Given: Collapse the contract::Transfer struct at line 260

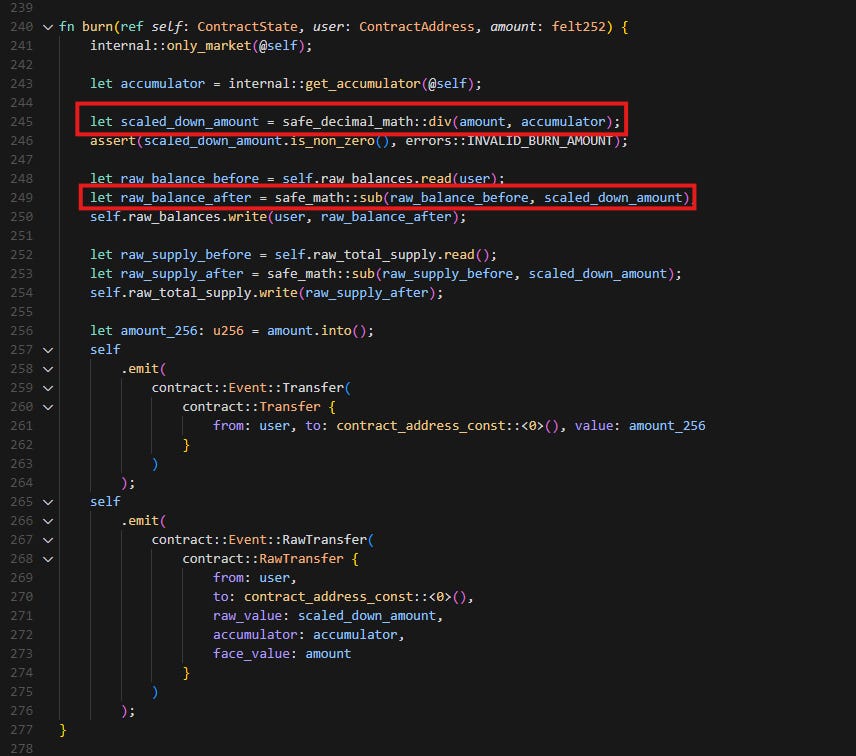Looking at the screenshot, I should 48,407.
